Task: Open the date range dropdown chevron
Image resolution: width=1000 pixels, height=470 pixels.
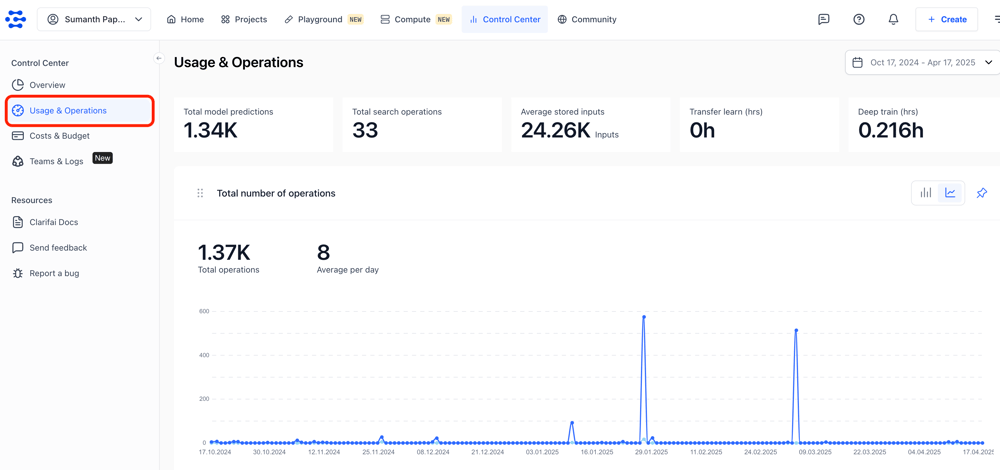Action: 988,62
